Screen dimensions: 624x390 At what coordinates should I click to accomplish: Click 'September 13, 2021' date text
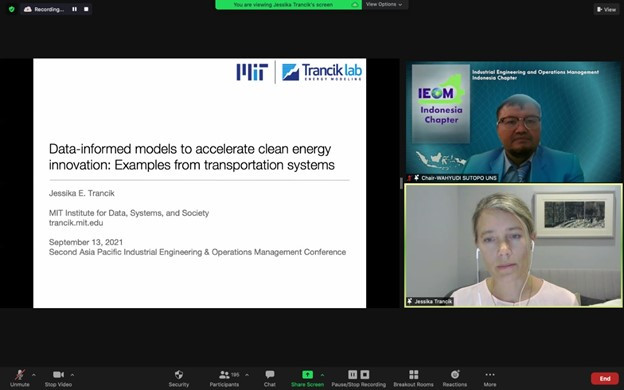[86, 242]
